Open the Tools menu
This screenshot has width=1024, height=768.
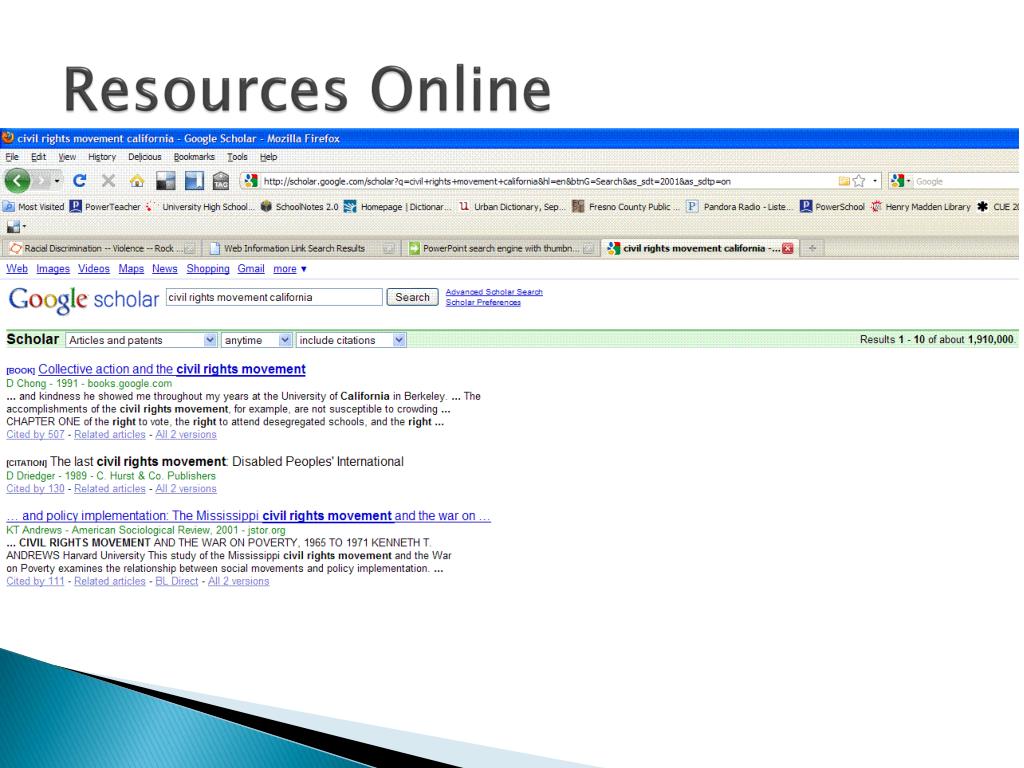(237, 157)
